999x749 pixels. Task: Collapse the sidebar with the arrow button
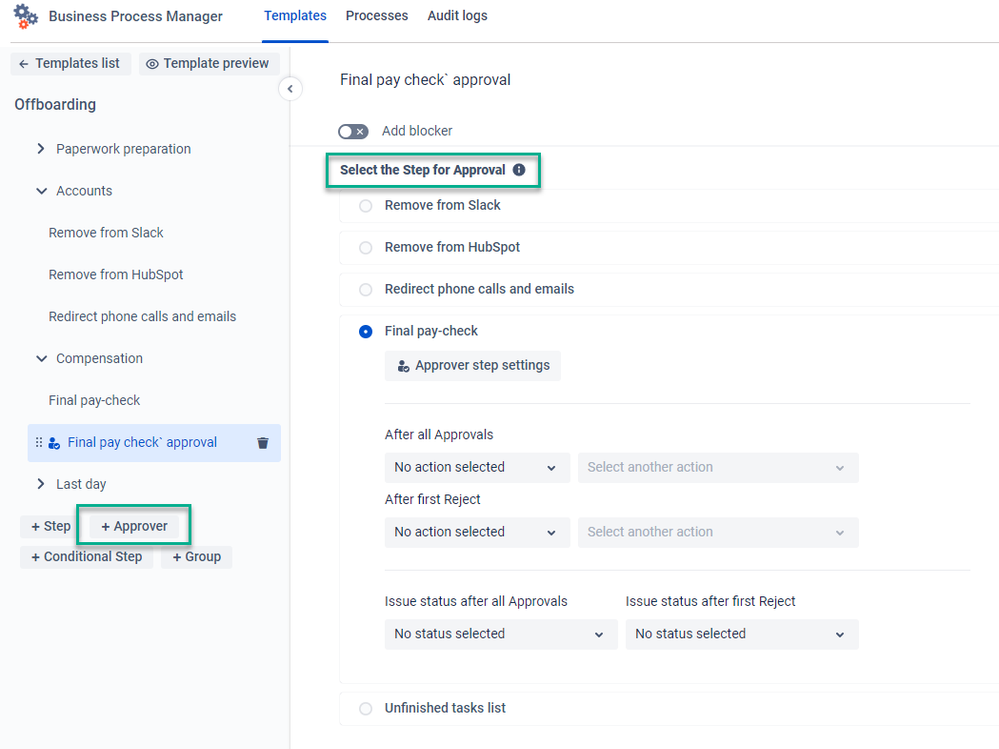click(x=290, y=89)
